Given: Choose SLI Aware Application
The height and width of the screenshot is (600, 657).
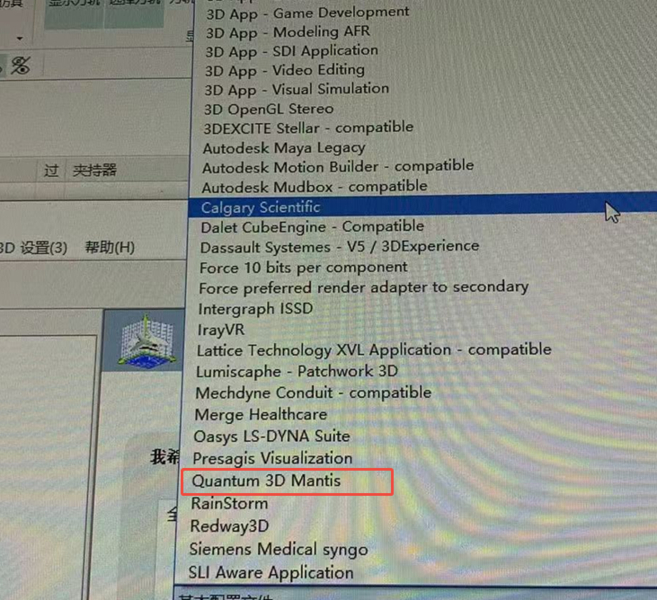Looking at the screenshot, I should pos(271,573).
